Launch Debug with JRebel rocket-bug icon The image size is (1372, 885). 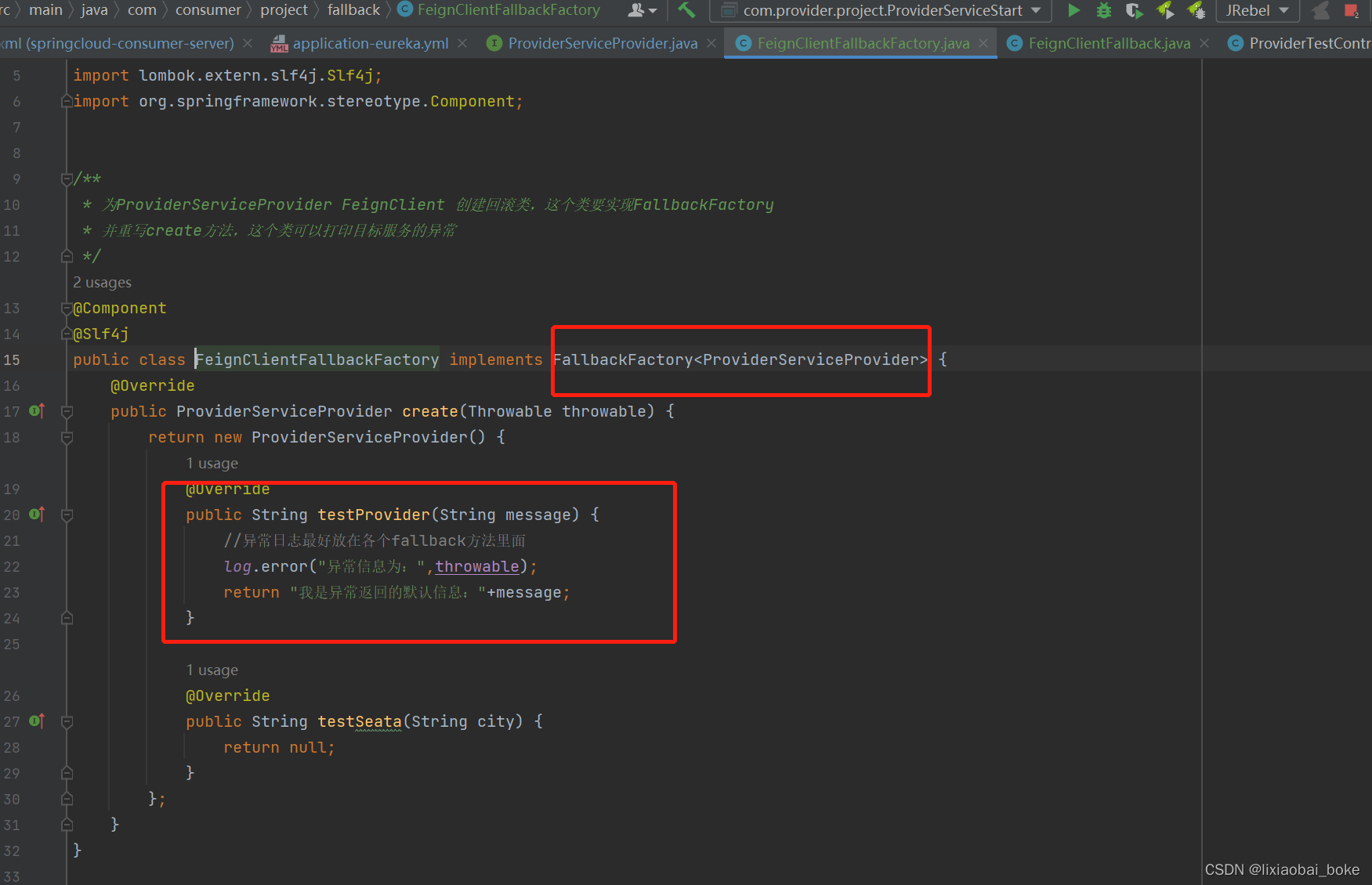(1196, 11)
